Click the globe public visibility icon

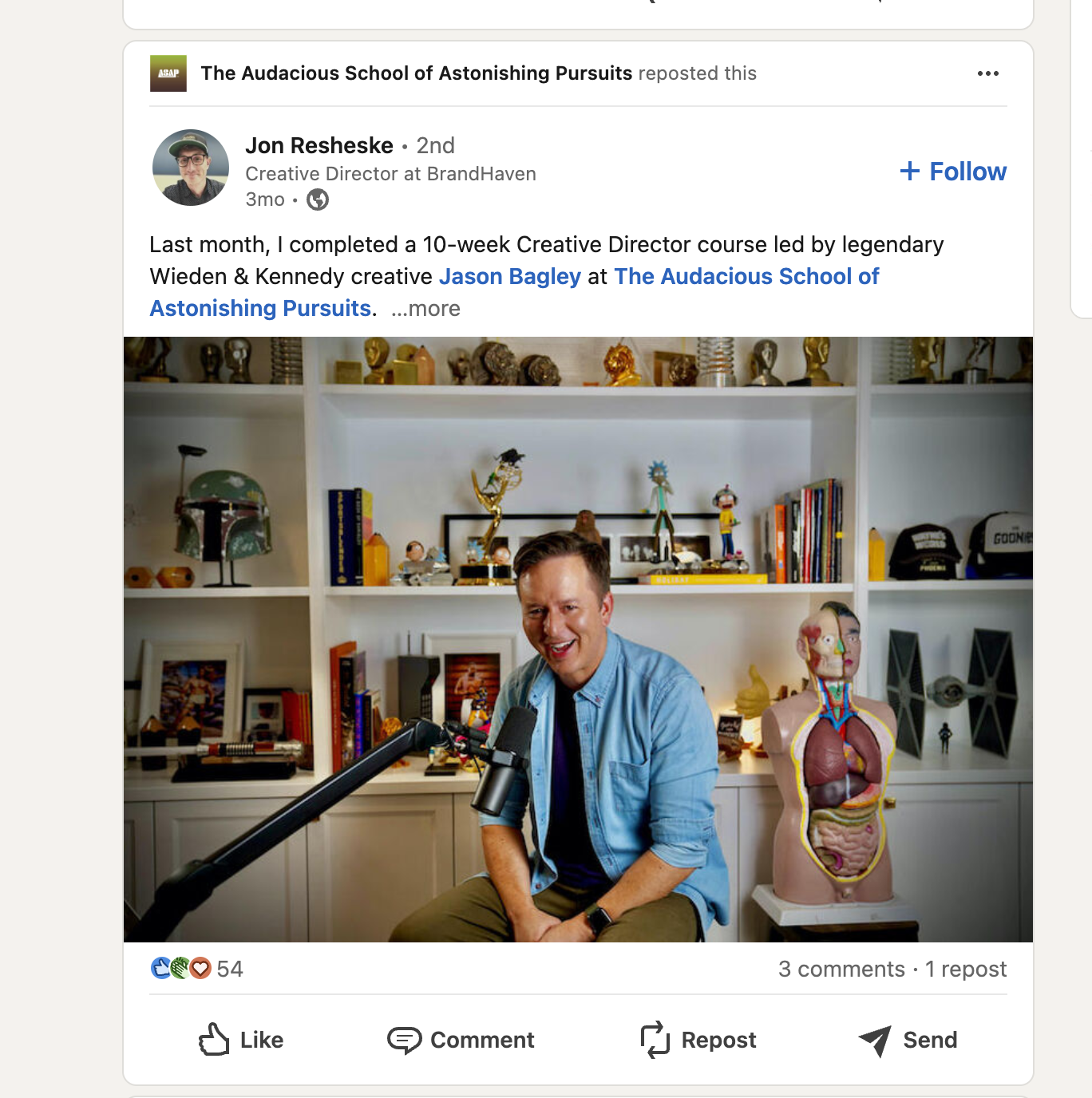tap(318, 199)
